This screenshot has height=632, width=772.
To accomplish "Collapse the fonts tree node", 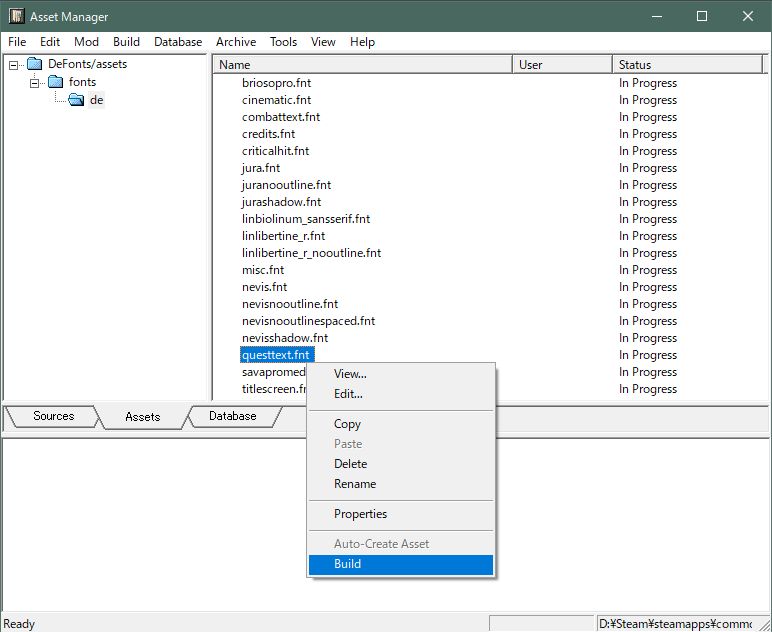I will (x=35, y=82).
